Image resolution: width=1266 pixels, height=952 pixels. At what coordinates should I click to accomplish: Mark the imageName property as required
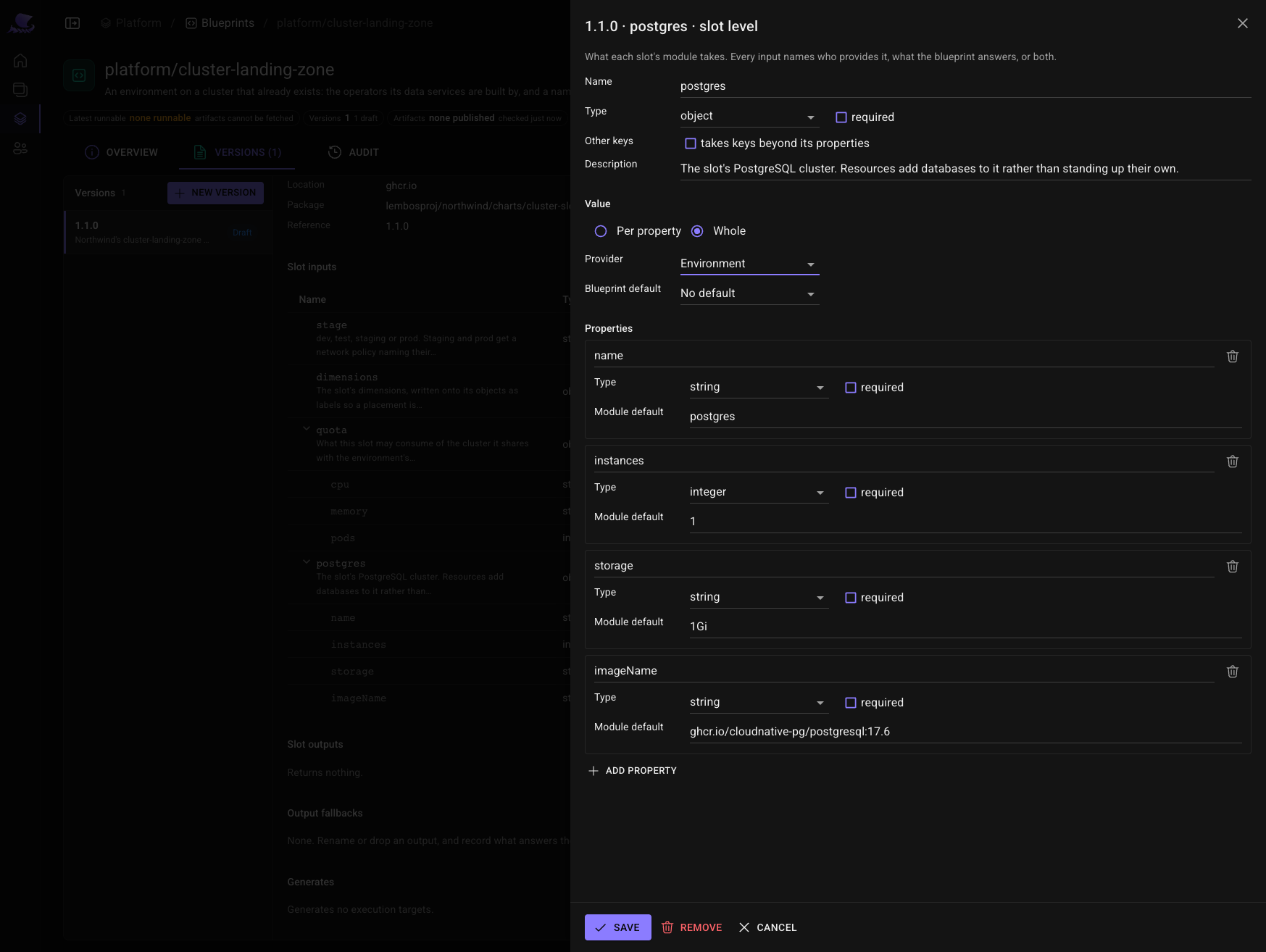851,703
